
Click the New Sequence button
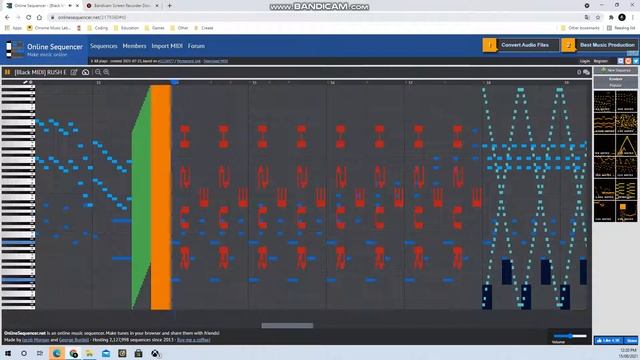616,70
